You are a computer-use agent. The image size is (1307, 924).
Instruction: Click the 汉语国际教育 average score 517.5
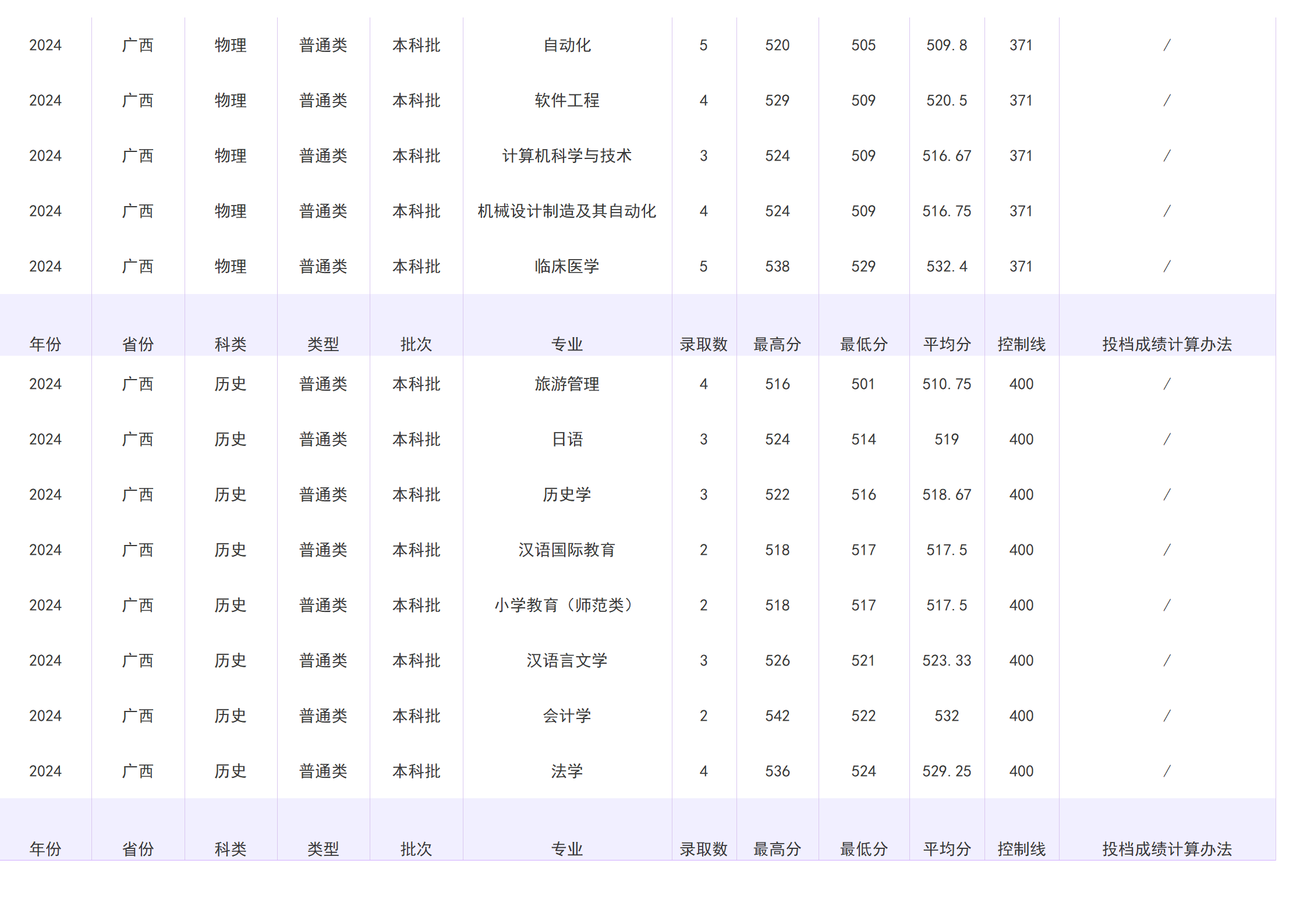(946, 550)
